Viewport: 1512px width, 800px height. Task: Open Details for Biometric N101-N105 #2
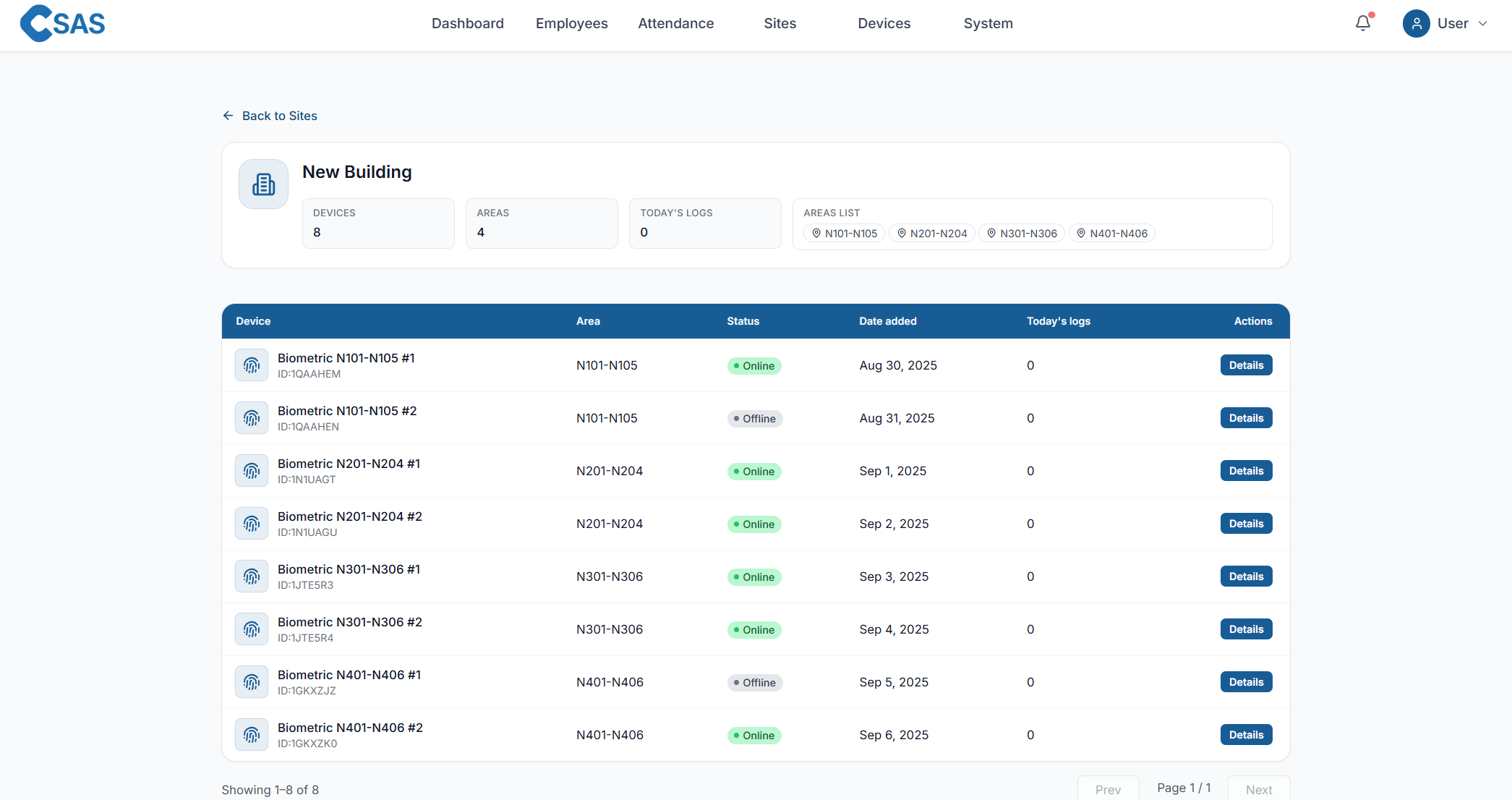pyautogui.click(x=1246, y=418)
